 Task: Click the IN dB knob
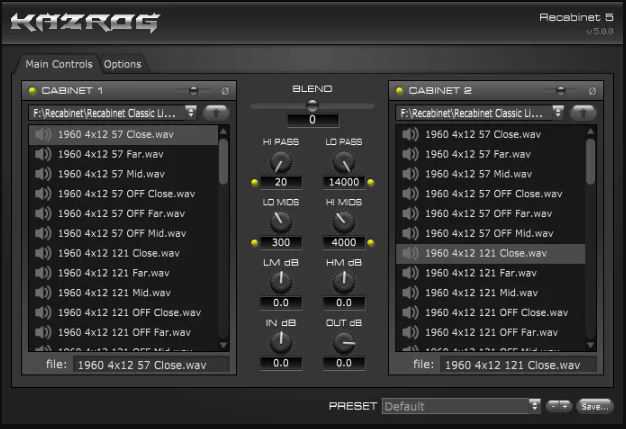pyautogui.click(x=281, y=342)
